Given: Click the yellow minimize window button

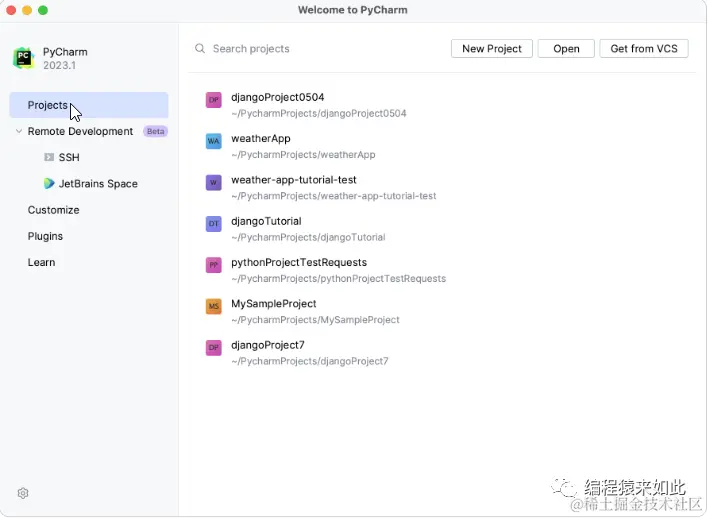Looking at the screenshot, I should click(27, 10).
